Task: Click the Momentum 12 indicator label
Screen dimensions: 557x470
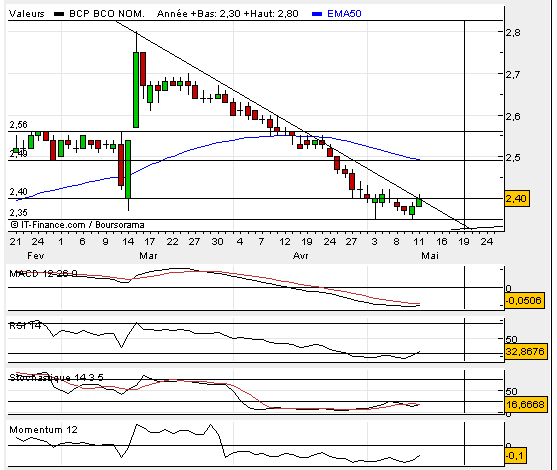Action: pos(43,430)
